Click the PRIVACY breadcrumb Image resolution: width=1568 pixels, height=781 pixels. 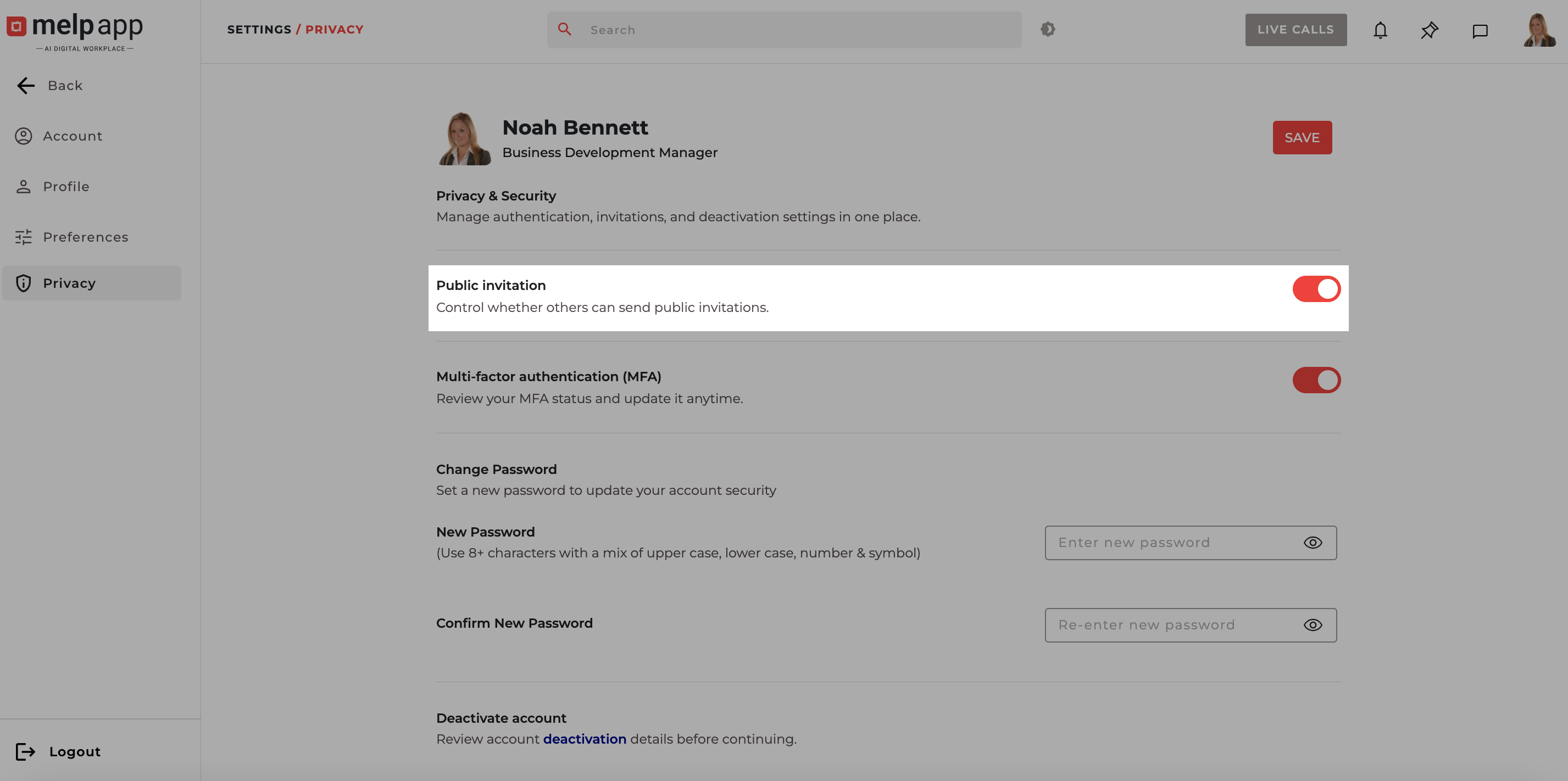pos(334,29)
